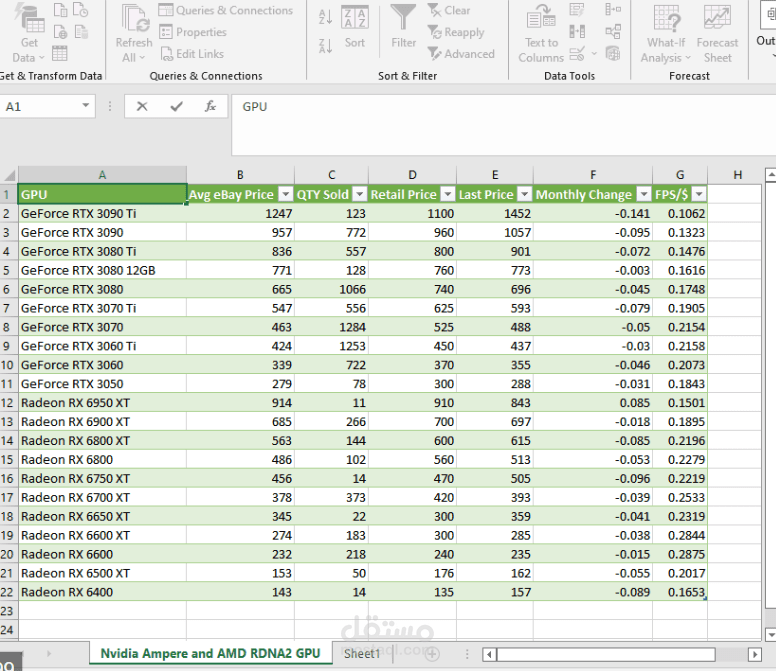Open the Name Box dropdown arrow
Viewport: 776px width, 671px height.
pyautogui.click(x=86, y=105)
